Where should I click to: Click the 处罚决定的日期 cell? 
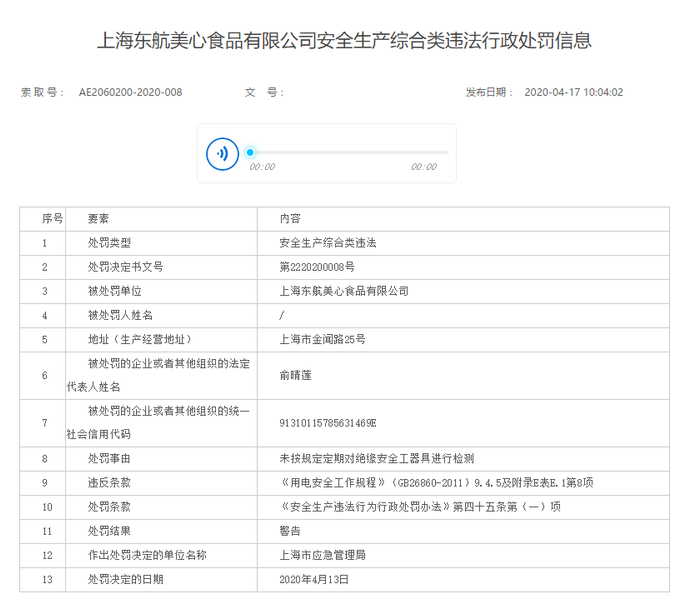pos(161,579)
